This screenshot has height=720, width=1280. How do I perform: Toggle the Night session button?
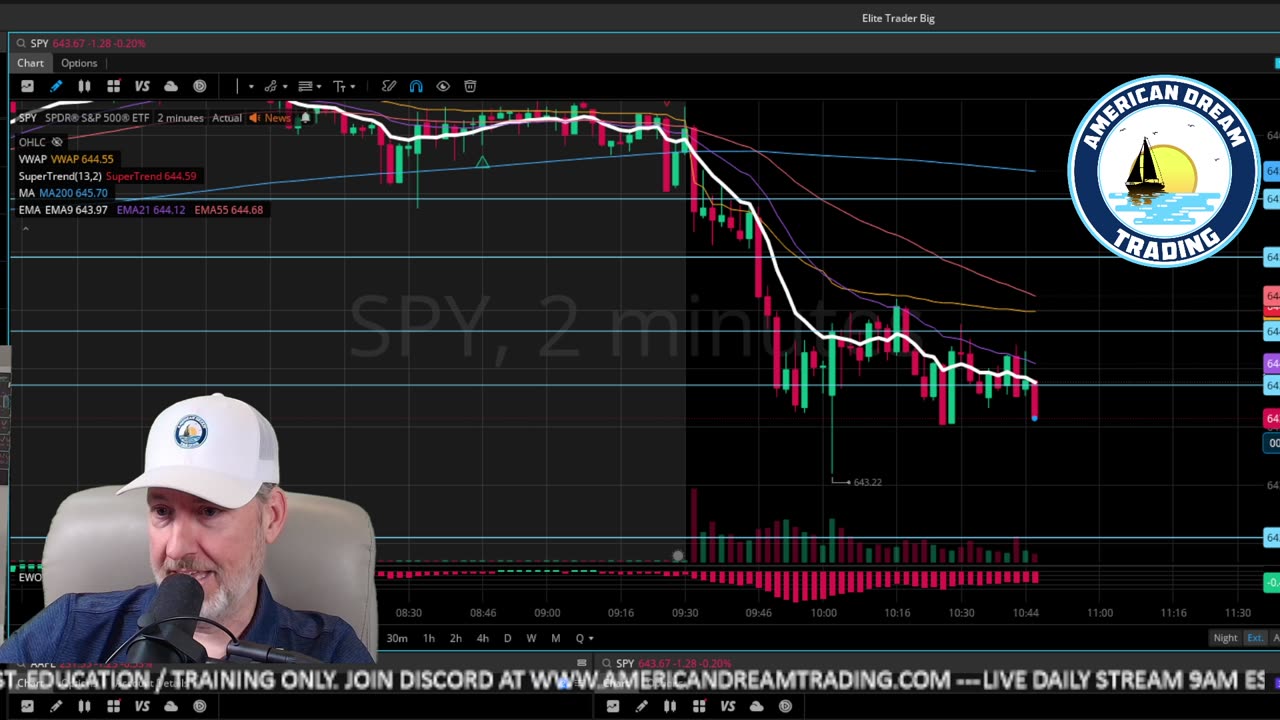point(1225,638)
